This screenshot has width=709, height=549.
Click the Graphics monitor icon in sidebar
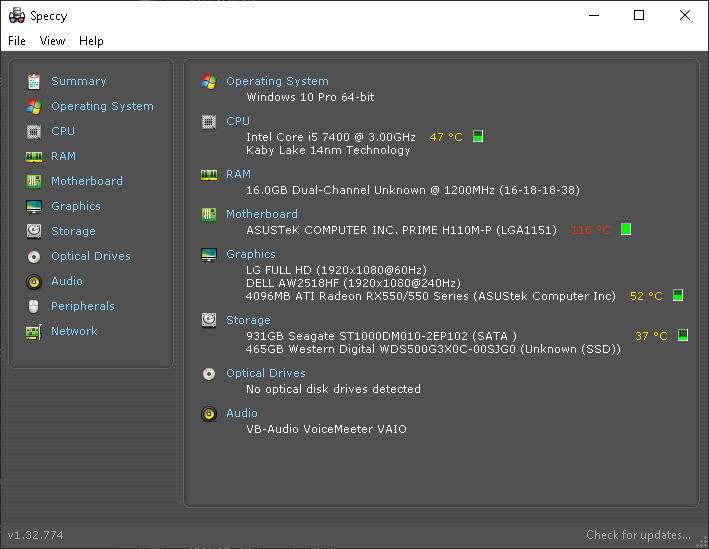34,207
